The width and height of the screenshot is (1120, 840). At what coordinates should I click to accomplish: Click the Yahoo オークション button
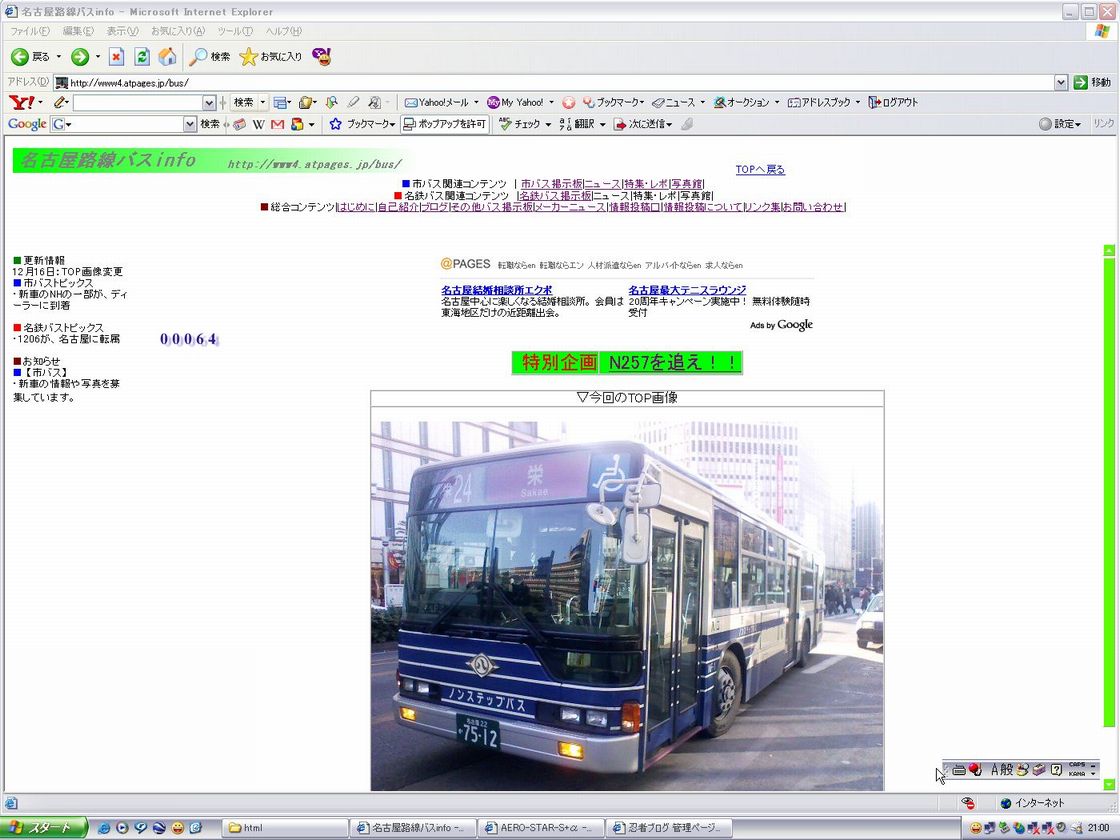741,102
